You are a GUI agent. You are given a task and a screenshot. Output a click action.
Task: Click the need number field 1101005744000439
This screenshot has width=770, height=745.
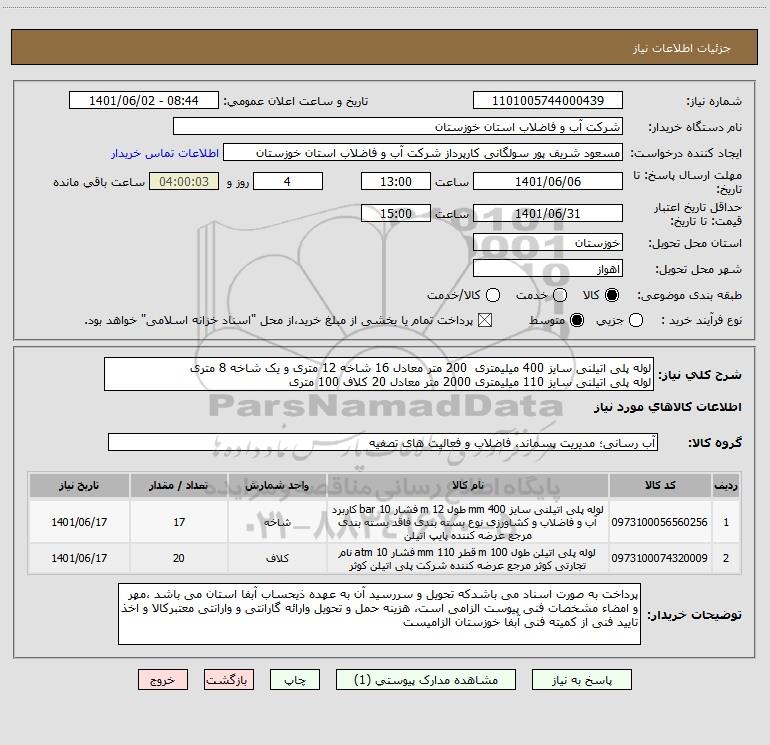(548, 101)
